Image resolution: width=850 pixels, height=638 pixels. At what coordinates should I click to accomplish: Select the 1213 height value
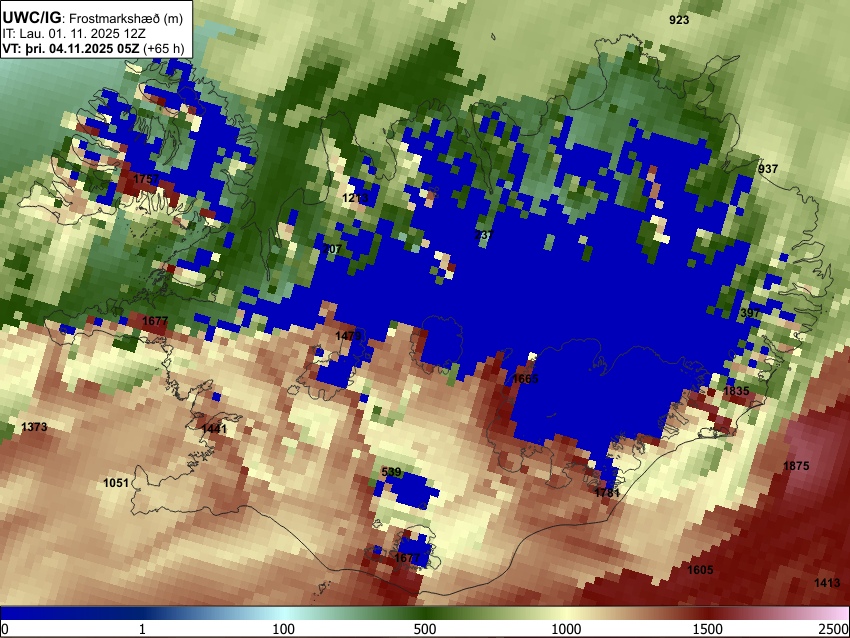[x=355, y=198]
